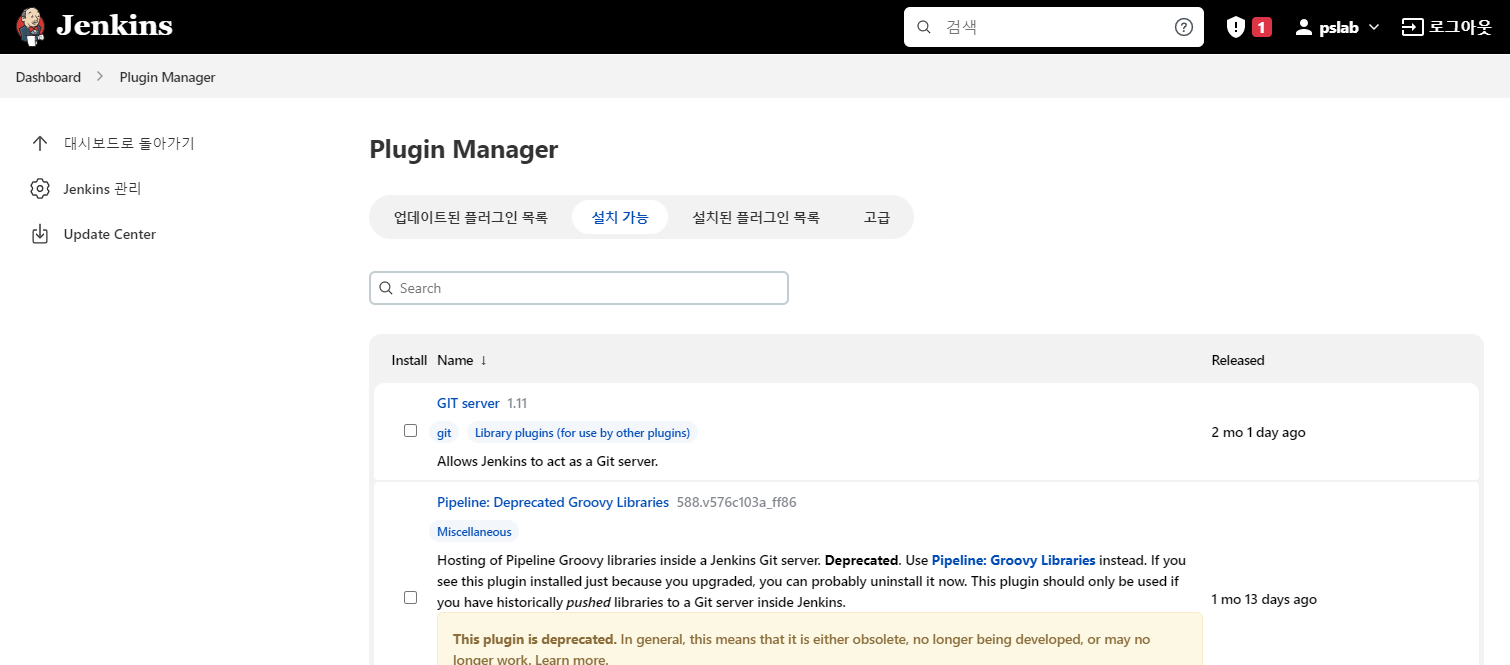
Task: Check Pipeline: Deprecated Groovy Libraries install checkbox
Action: (x=410, y=597)
